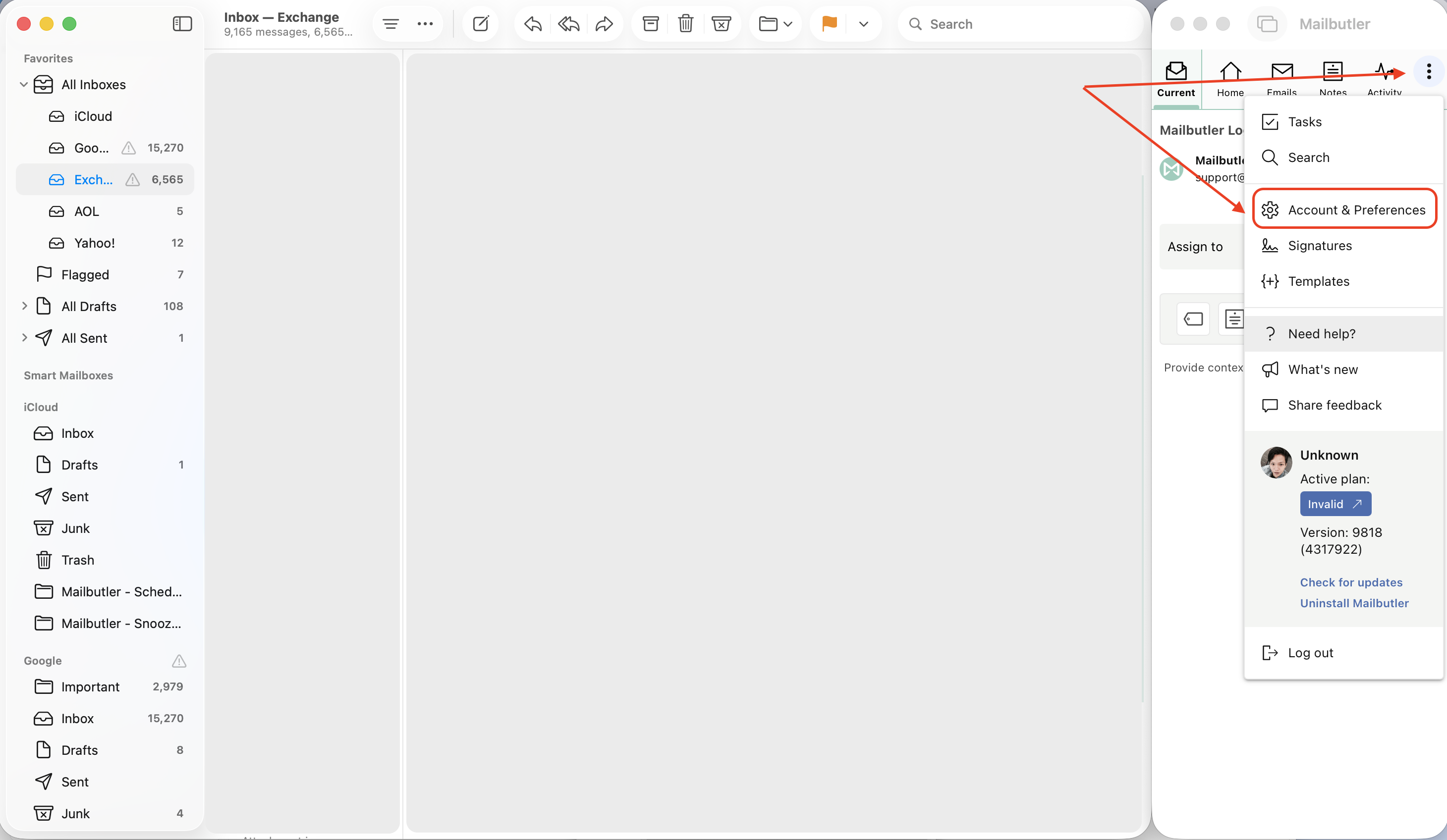Open the Move to folder dropdown
Screen dimensions: 1447x840
[776, 24]
